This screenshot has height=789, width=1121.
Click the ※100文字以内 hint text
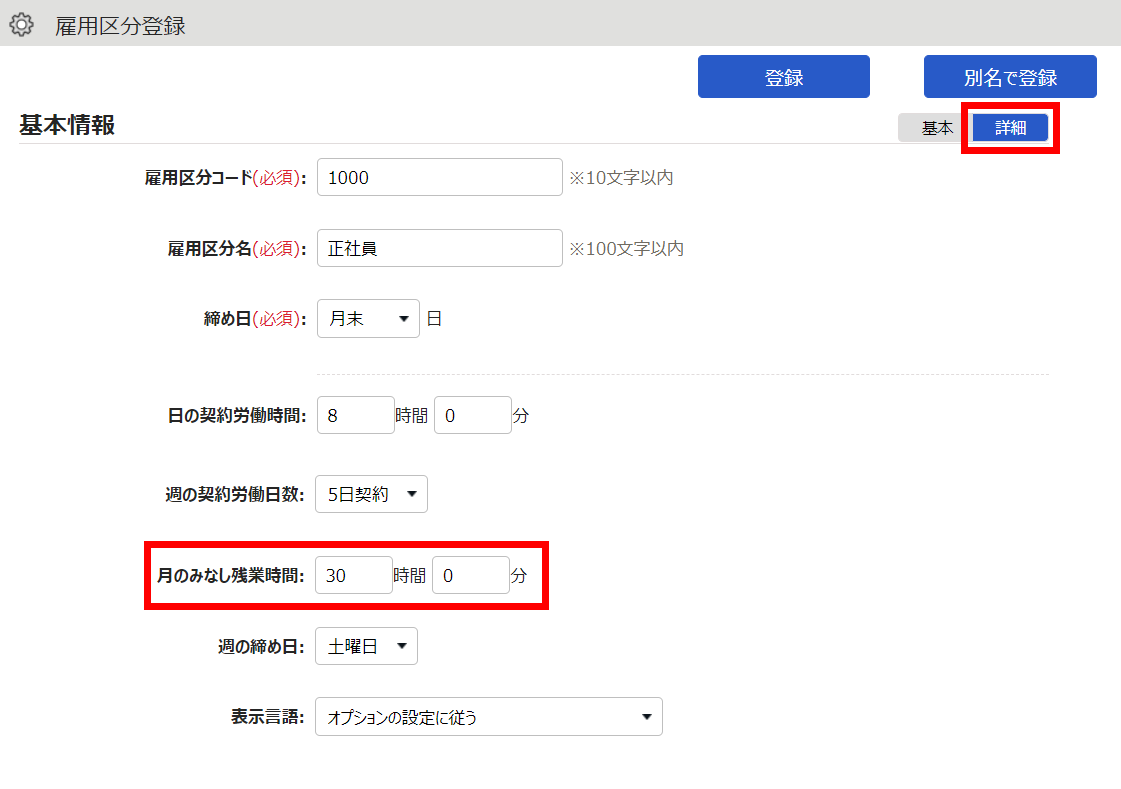pyautogui.click(x=626, y=248)
